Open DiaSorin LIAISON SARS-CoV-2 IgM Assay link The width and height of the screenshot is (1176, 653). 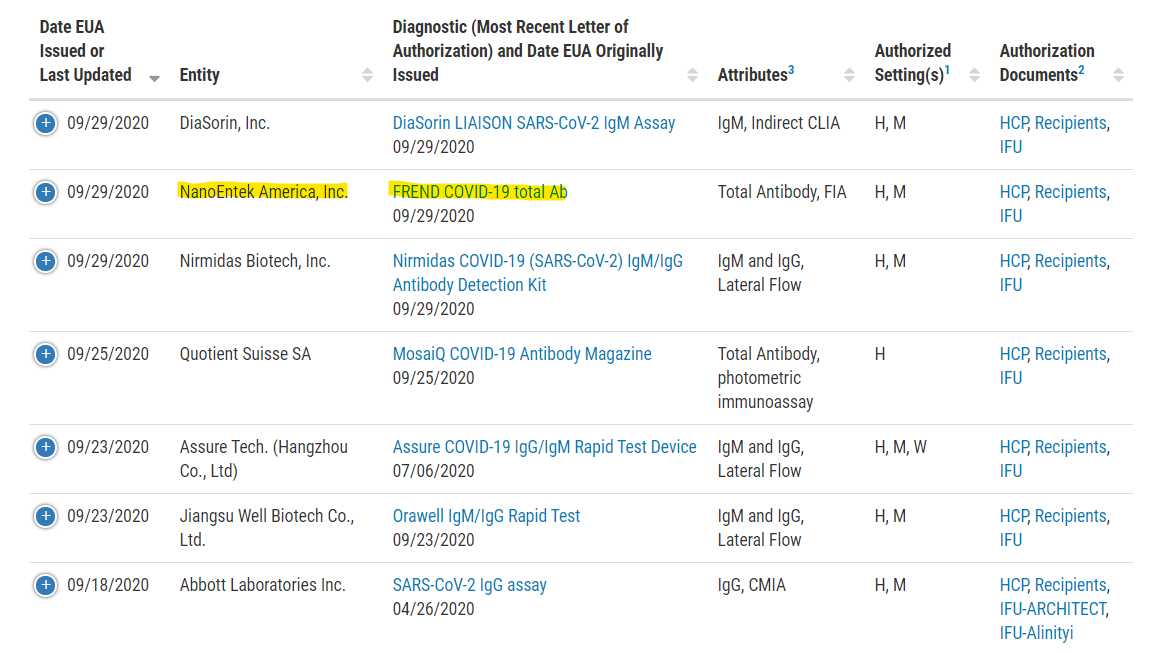pos(534,123)
